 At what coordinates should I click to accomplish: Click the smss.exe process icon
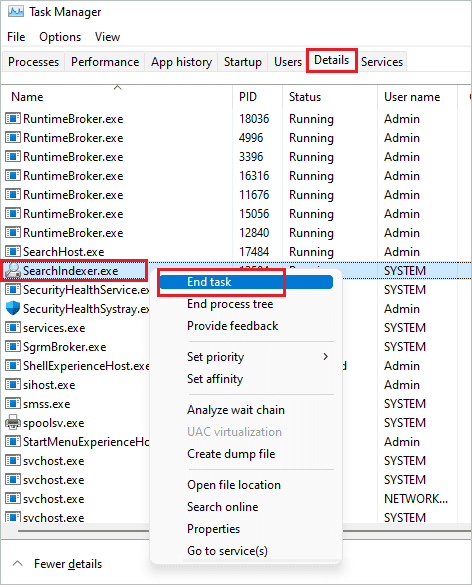(12, 404)
